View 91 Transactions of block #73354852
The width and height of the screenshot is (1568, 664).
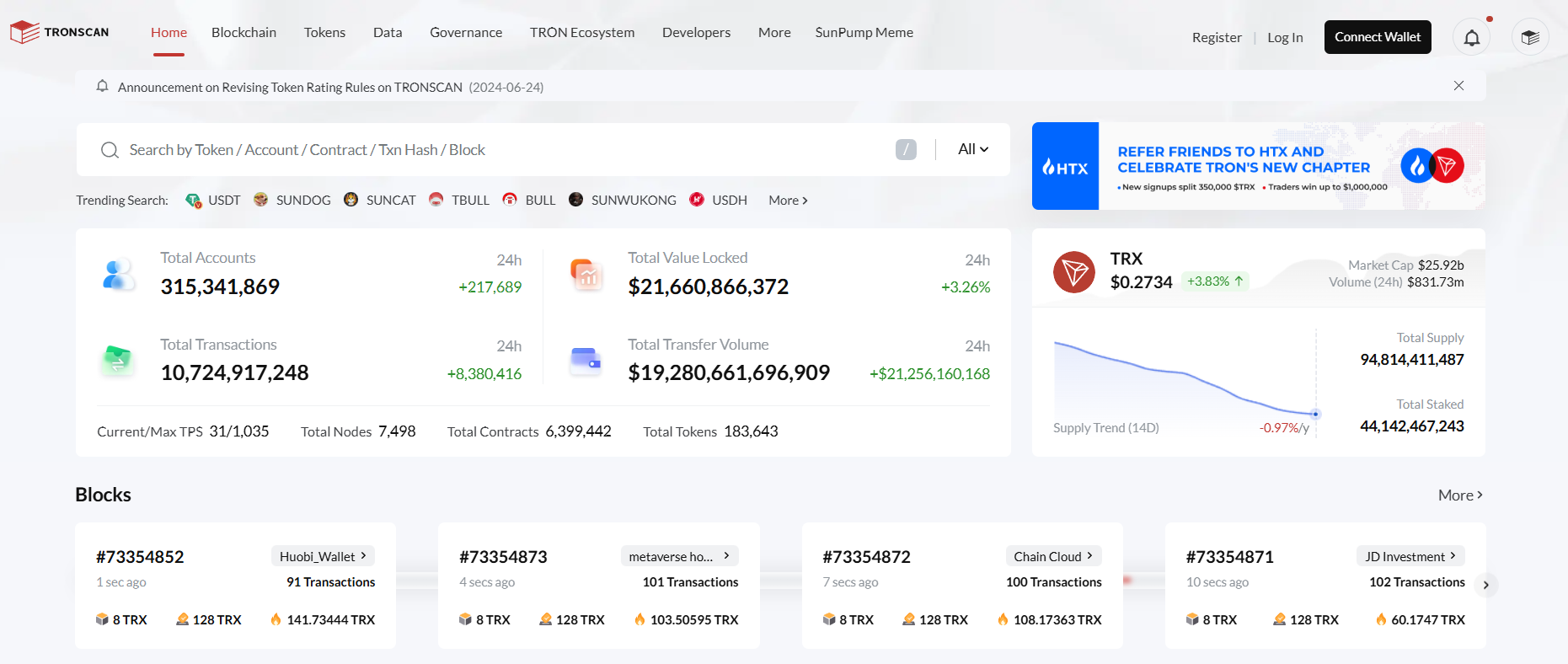[330, 582]
